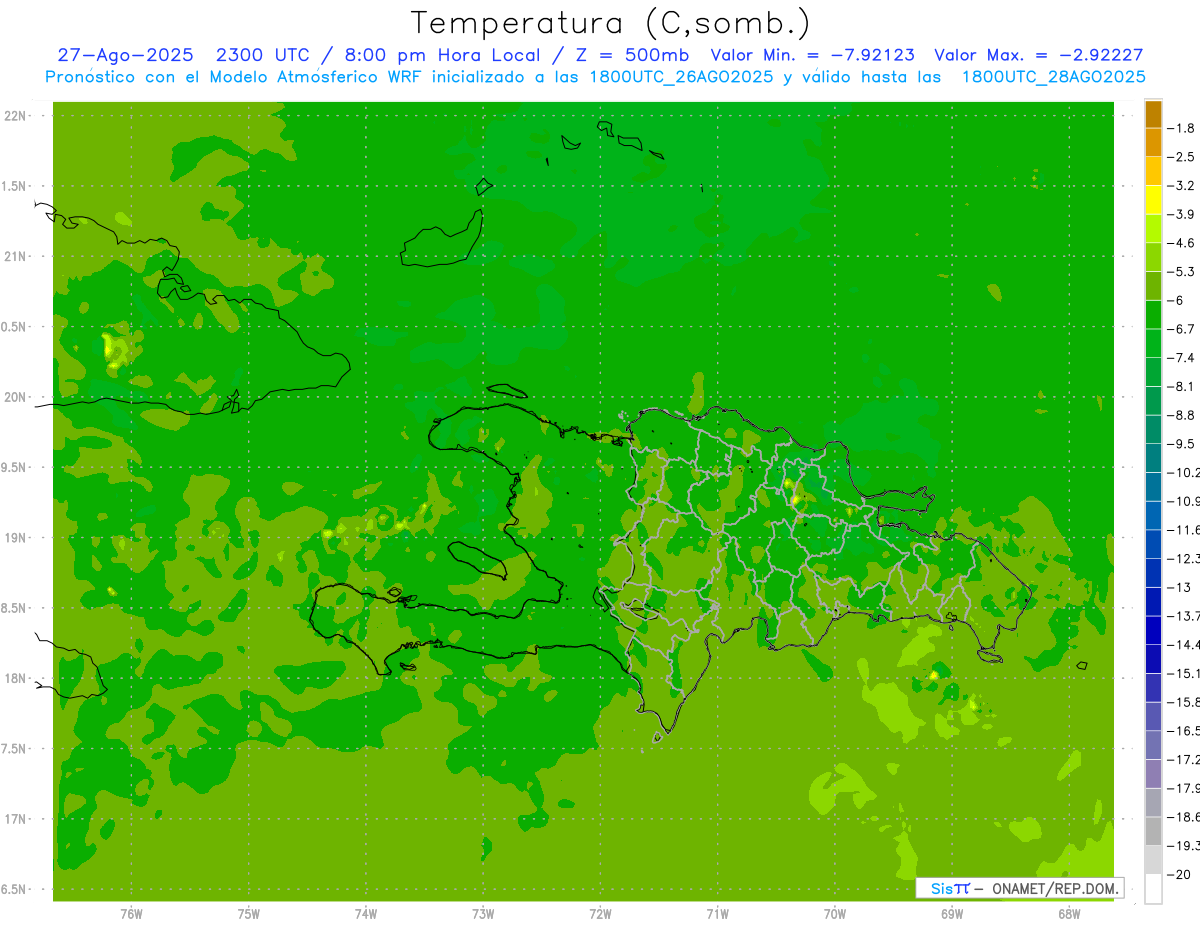Click the "-6.7" colorbar label
This screenshot has width=1200, height=927.
click(x=1181, y=329)
